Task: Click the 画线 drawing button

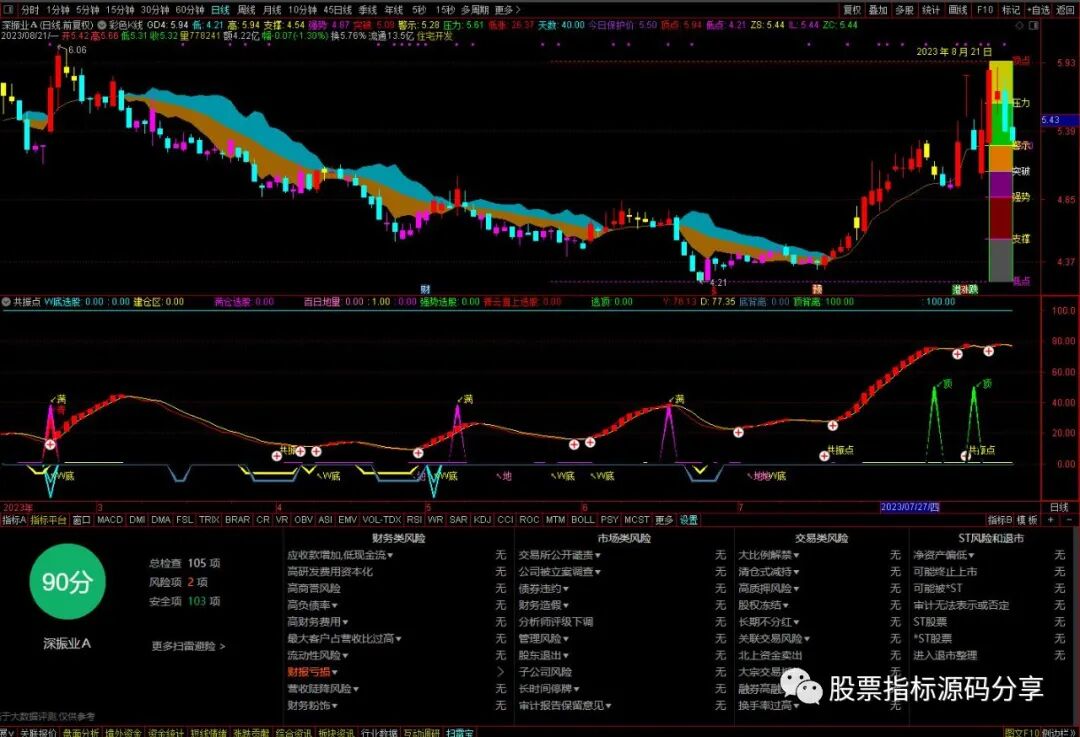Action: (958, 10)
